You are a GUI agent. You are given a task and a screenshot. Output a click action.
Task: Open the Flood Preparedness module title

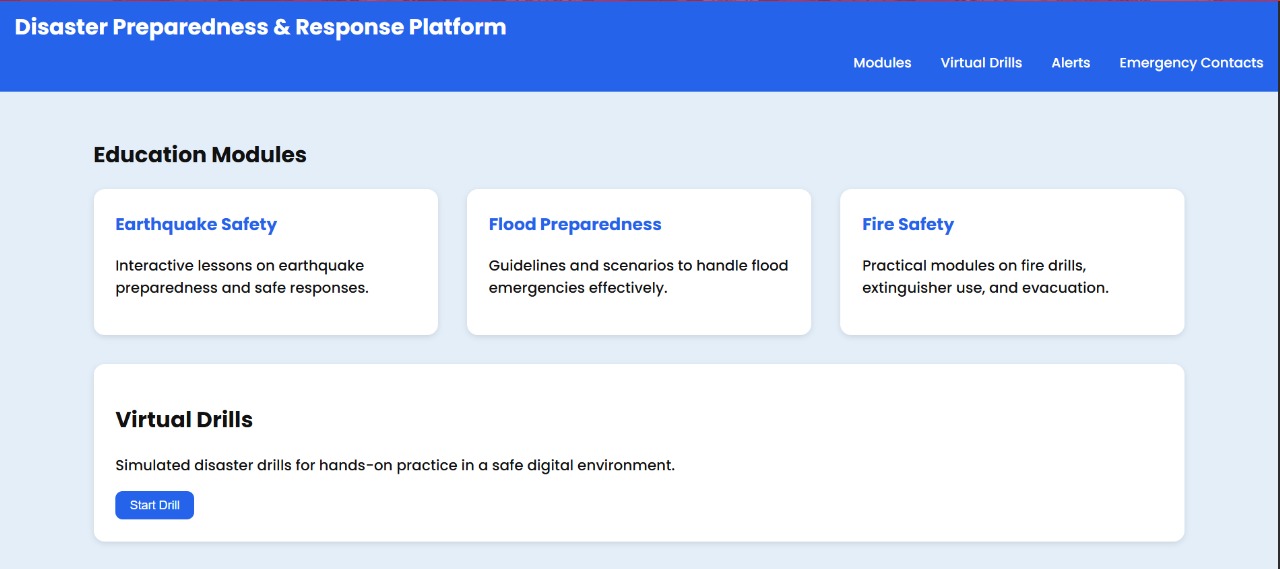pyautogui.click(x=575, y=225)
